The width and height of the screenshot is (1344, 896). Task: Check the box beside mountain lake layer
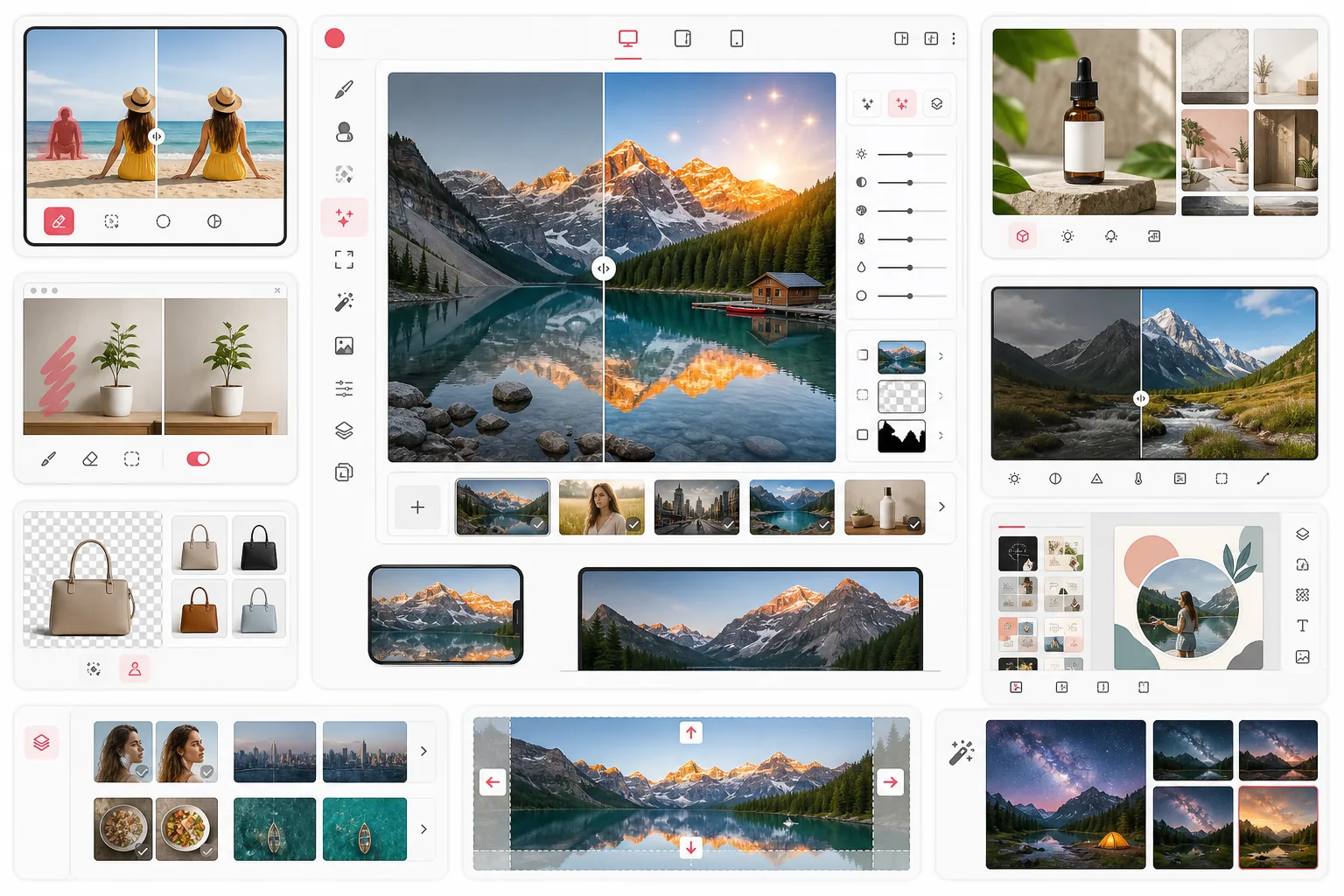tap(863, 355)
